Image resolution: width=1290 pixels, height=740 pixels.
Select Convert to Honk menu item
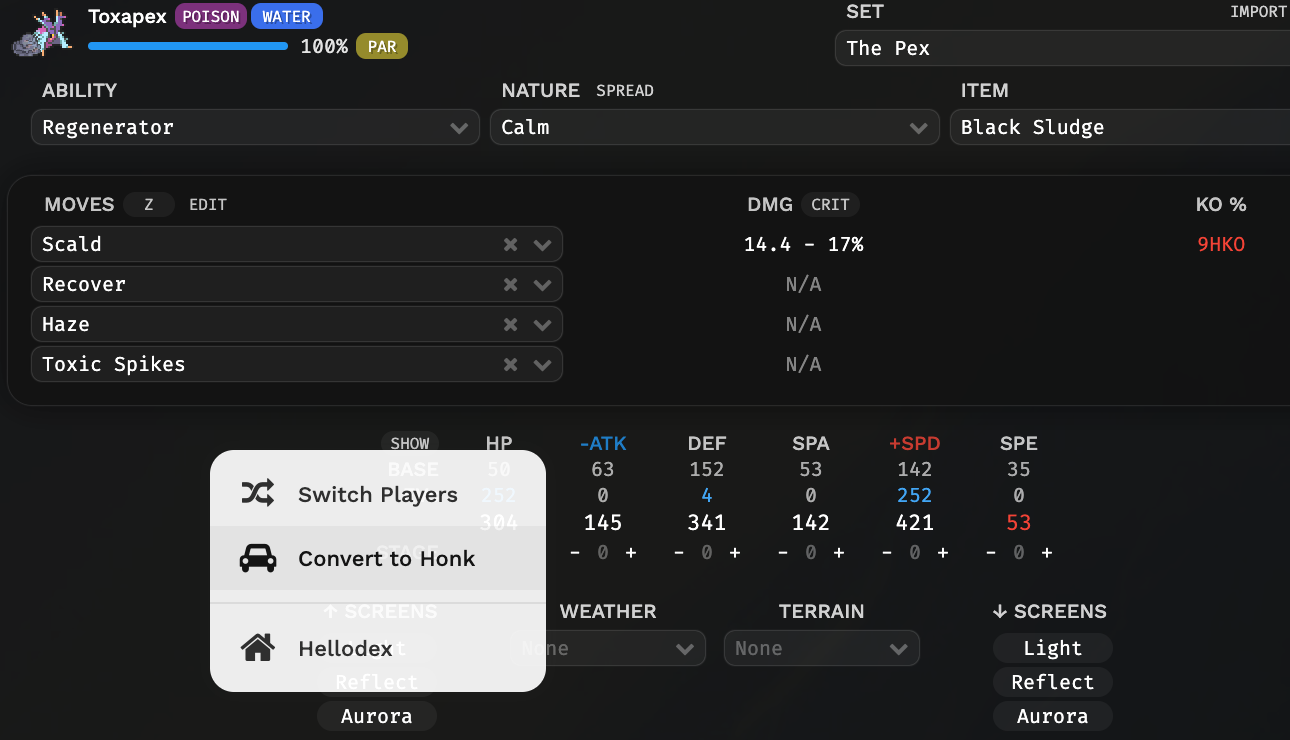click(386, 558)
